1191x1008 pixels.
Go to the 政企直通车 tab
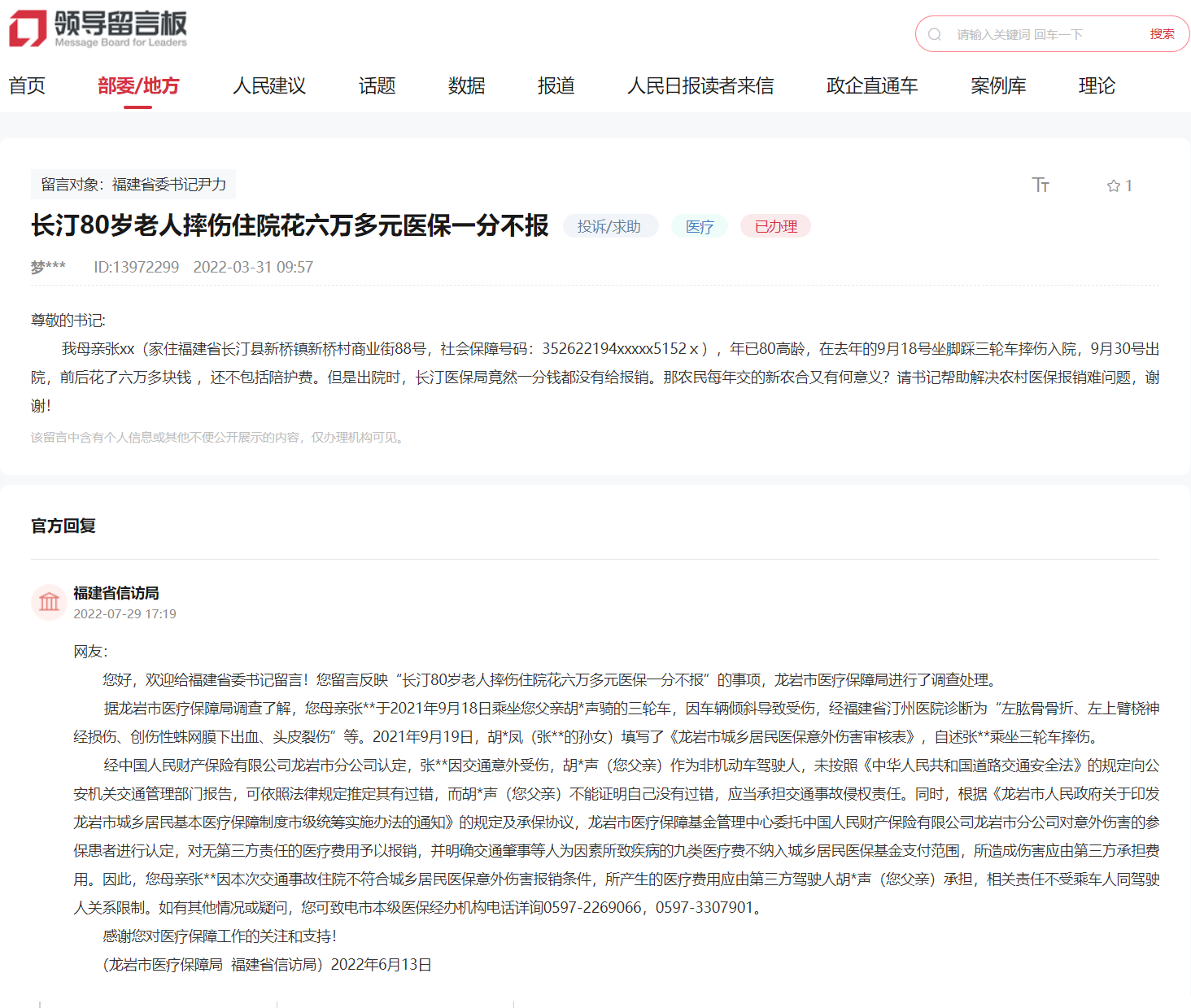(872, 85)
